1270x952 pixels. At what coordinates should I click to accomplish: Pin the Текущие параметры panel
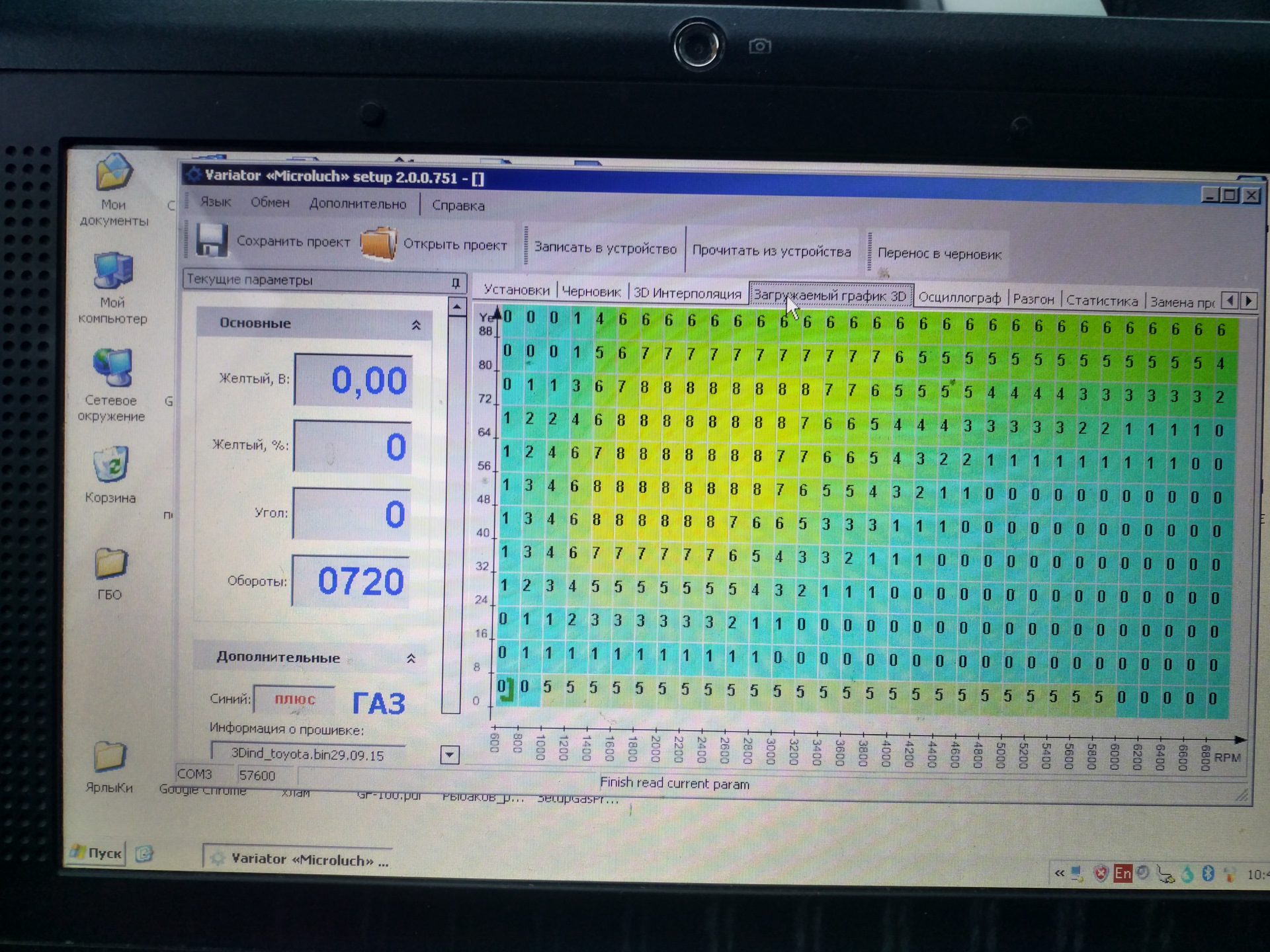pyautogui.click(x=455, y=283)
